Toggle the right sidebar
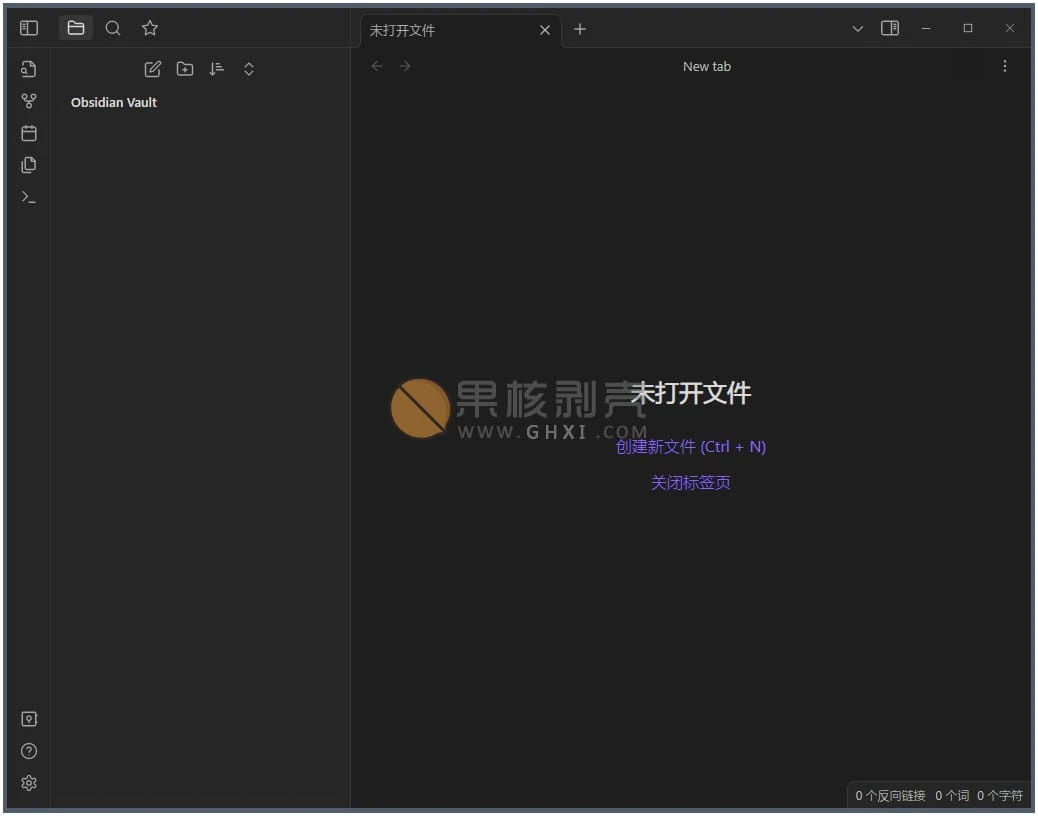Screen dimensions: 1038x816 click(890, 28)
